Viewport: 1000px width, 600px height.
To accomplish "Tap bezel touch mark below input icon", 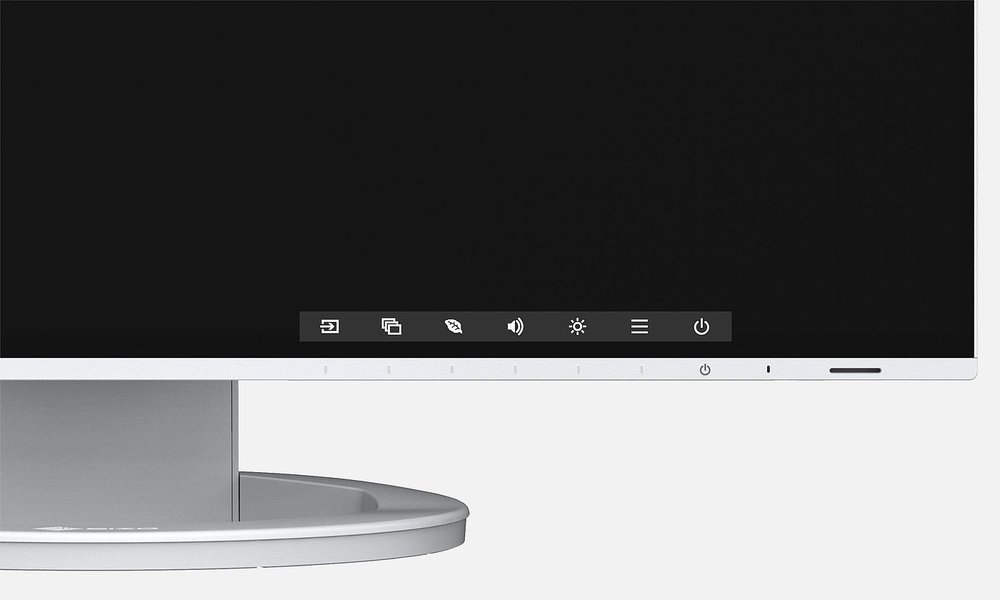I will pyautogui.click(x=325, y=370).
